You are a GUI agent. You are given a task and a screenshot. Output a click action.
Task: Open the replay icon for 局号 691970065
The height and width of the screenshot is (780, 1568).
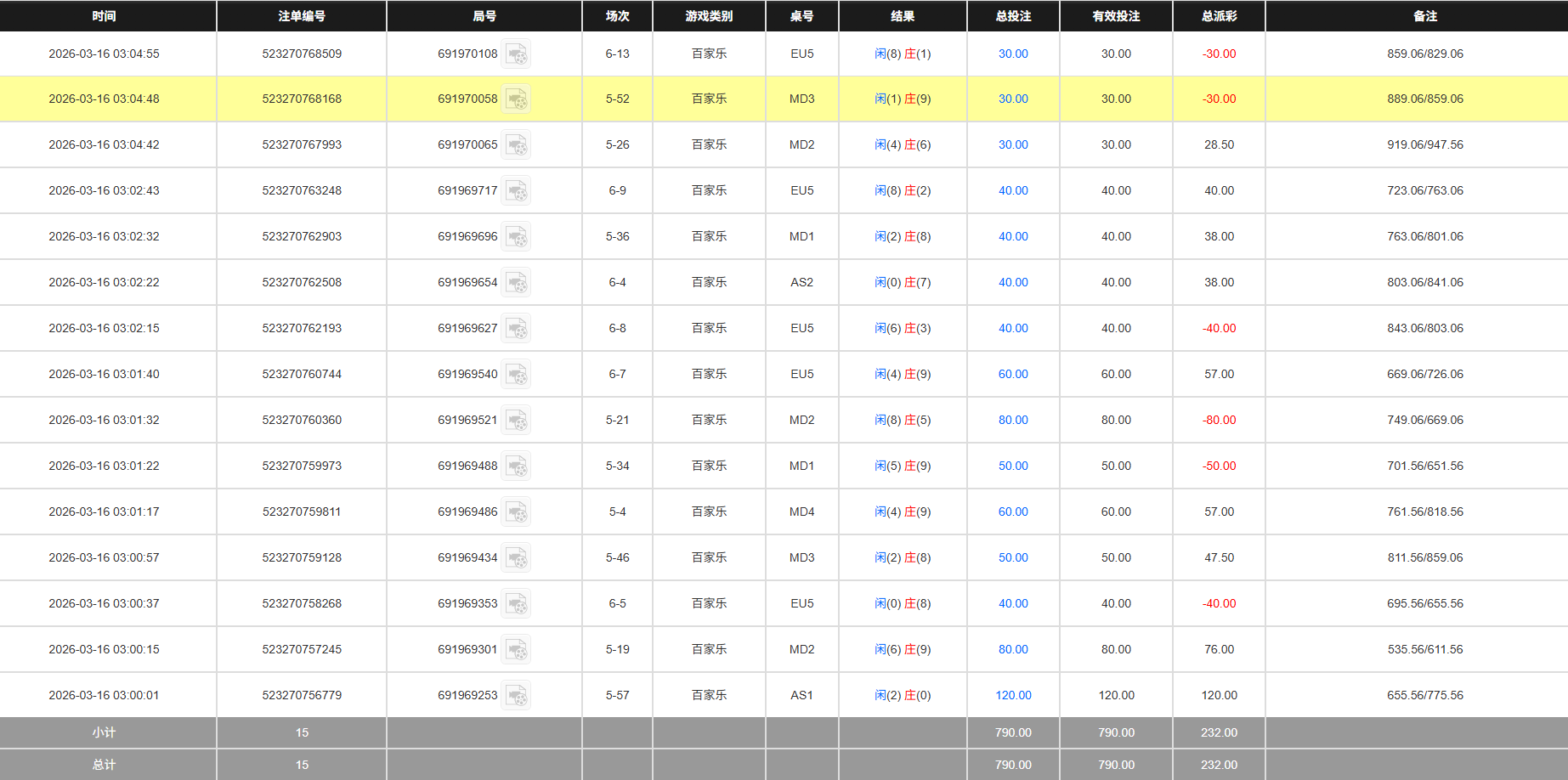click(x=517, y=144)
